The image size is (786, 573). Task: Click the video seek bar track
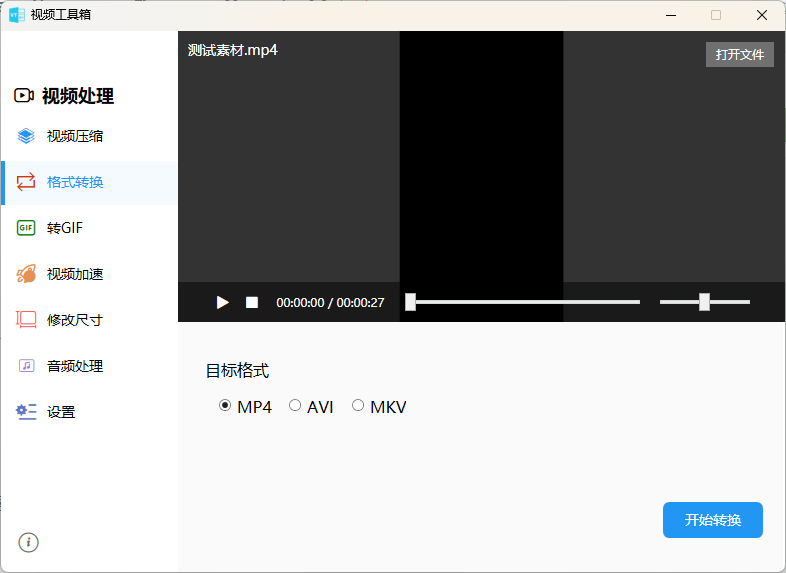click(x=523, y=302)
